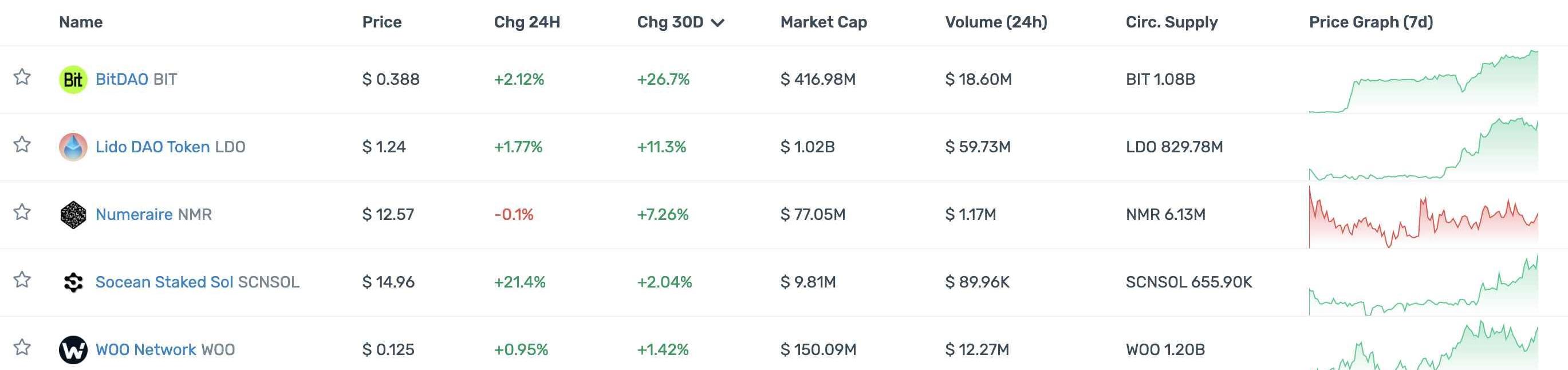Add Socean Staked Sol to favorites star

coord(22,280)
